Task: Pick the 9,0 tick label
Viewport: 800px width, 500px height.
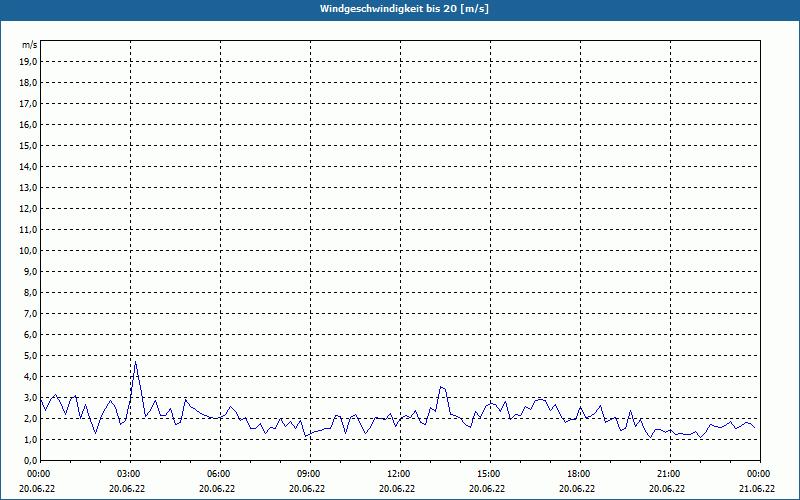Action: [x=31, y=271]
